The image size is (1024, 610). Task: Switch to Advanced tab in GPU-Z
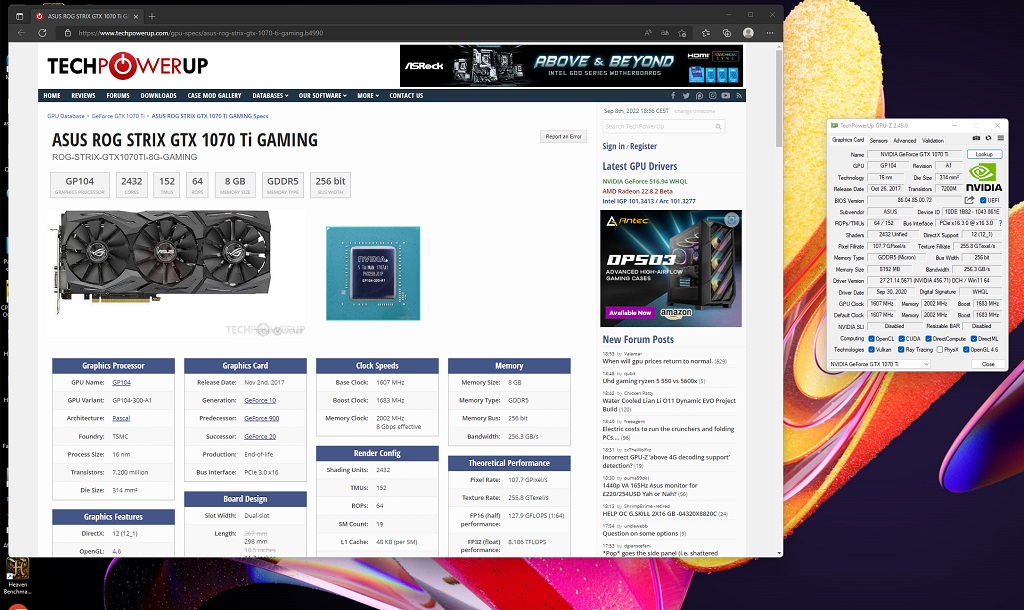pos(904,140)
